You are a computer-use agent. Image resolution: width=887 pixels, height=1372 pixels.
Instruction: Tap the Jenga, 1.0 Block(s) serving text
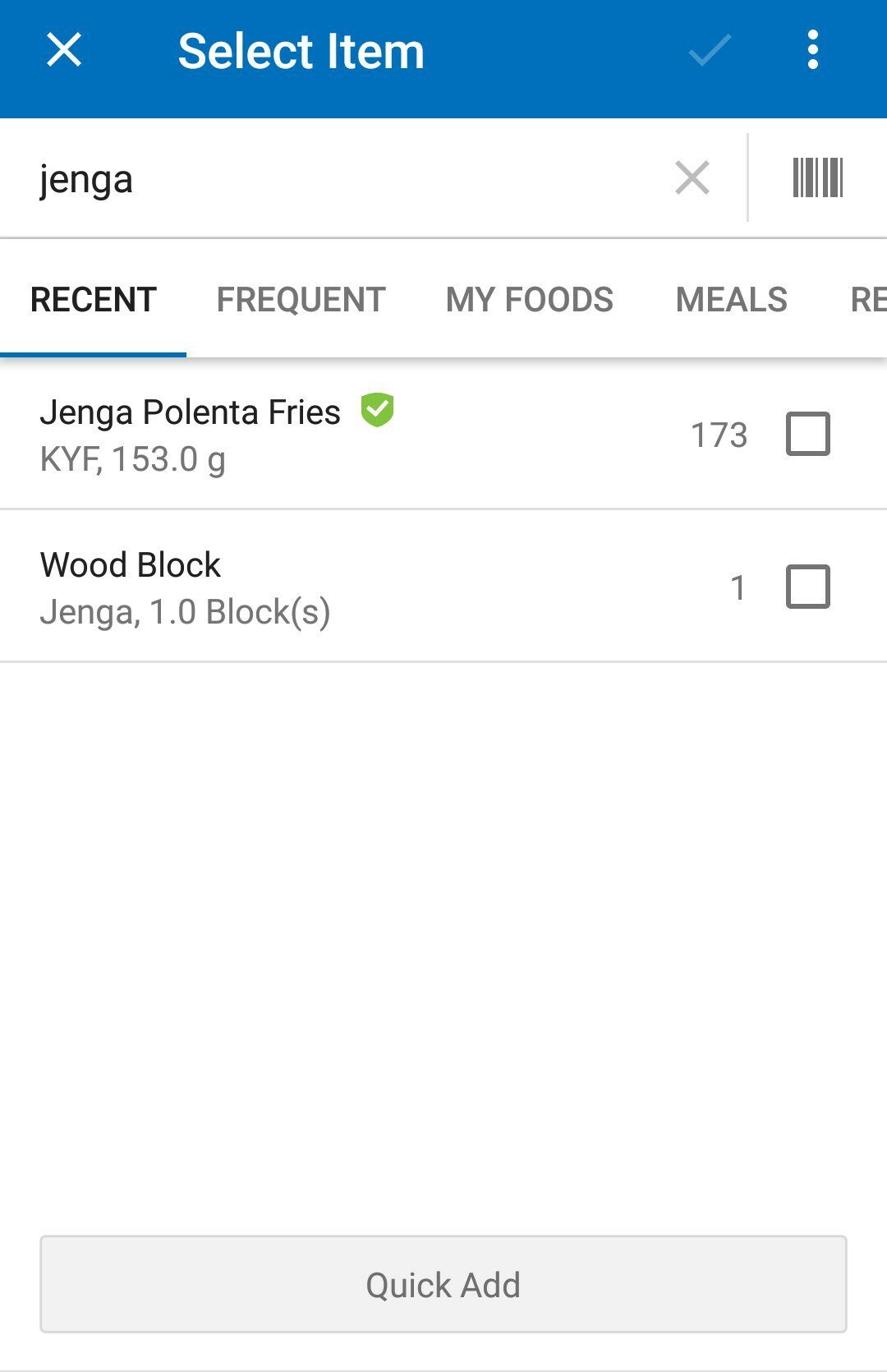(x=186, y=613)
